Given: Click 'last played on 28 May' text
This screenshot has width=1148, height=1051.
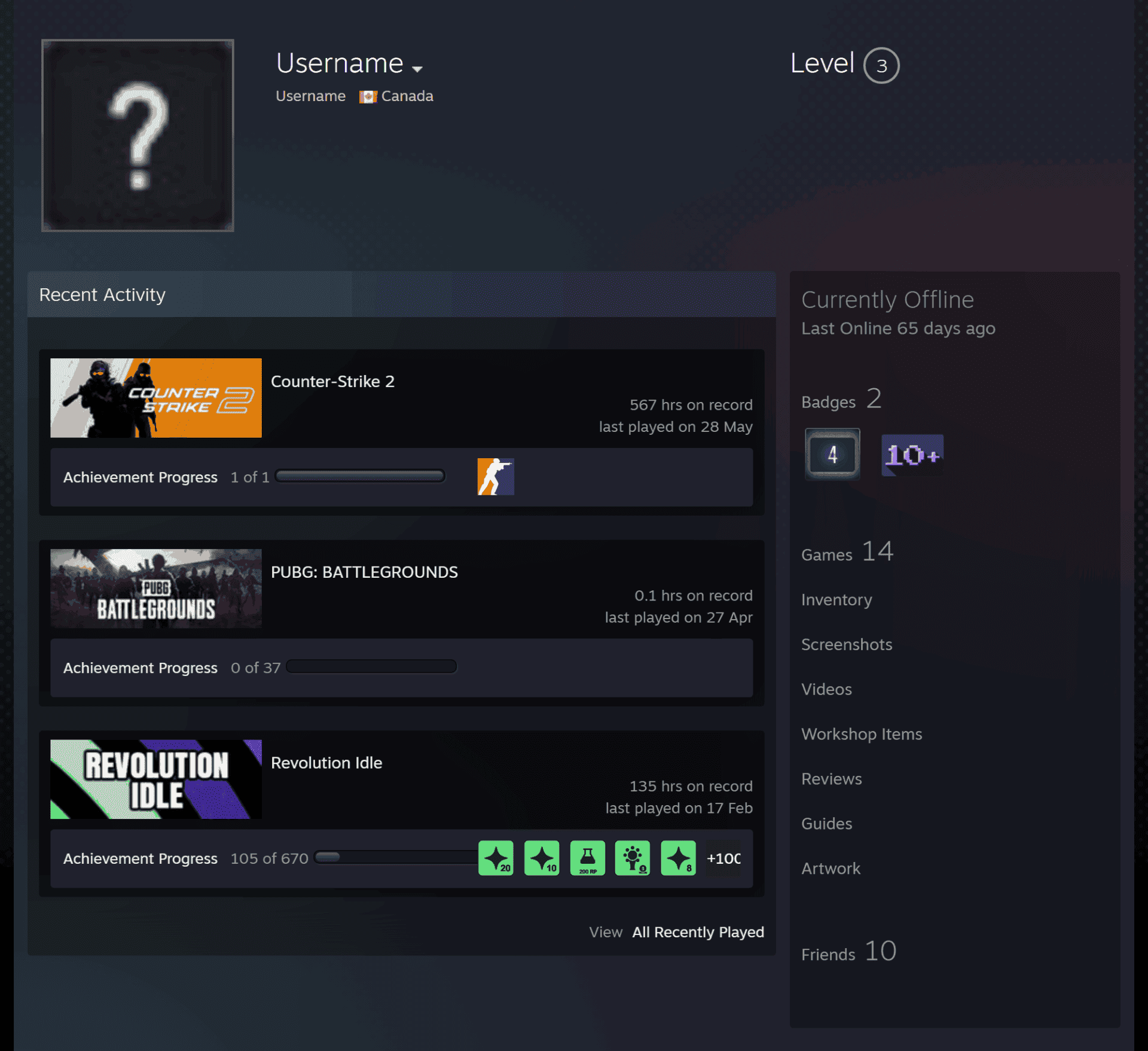Looking at the screenshot, I should coord(676,427).
